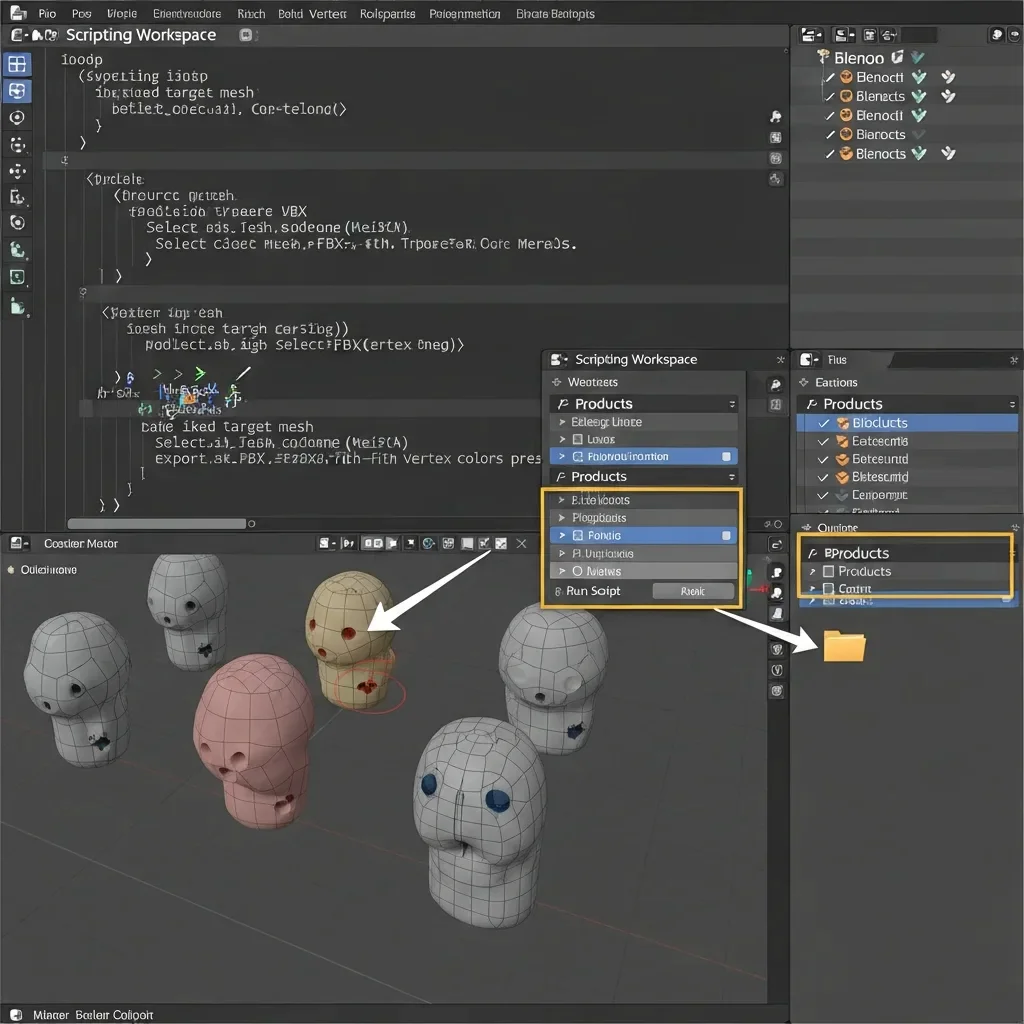Image resolution: width=1024 pixels, height=1024 pixels.
Task: Click the pin icon in the floating Scripting Workspace header
Action: coord(780,360)
